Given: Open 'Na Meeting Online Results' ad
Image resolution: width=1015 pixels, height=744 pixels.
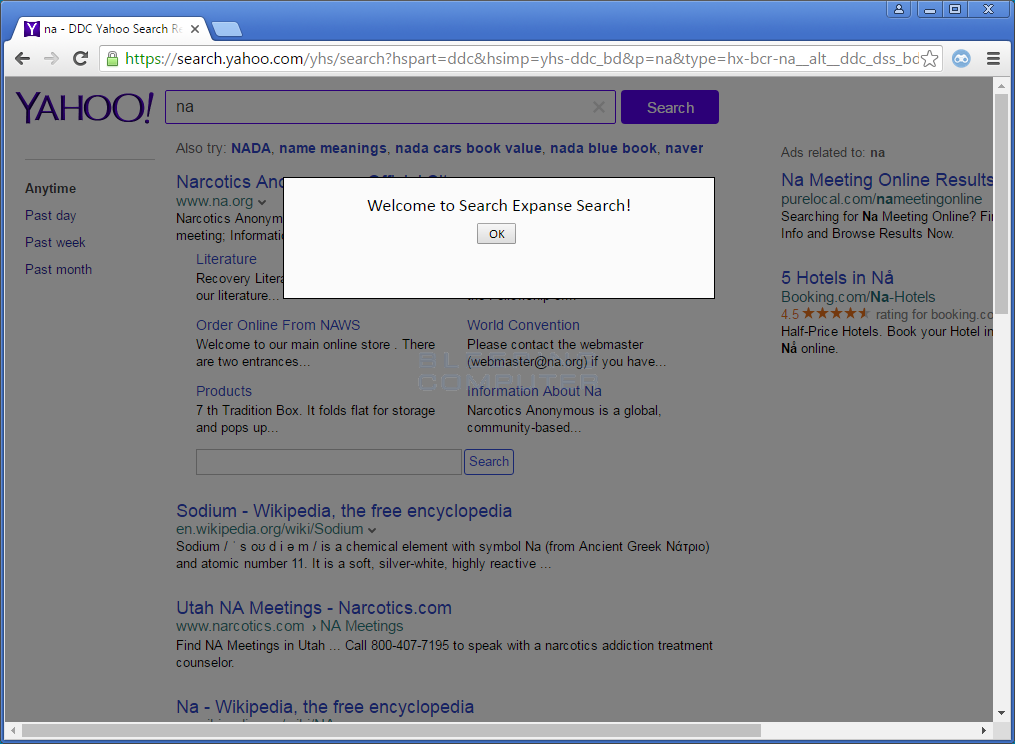Looking at the screenshot, I should (x=887, y=180).
